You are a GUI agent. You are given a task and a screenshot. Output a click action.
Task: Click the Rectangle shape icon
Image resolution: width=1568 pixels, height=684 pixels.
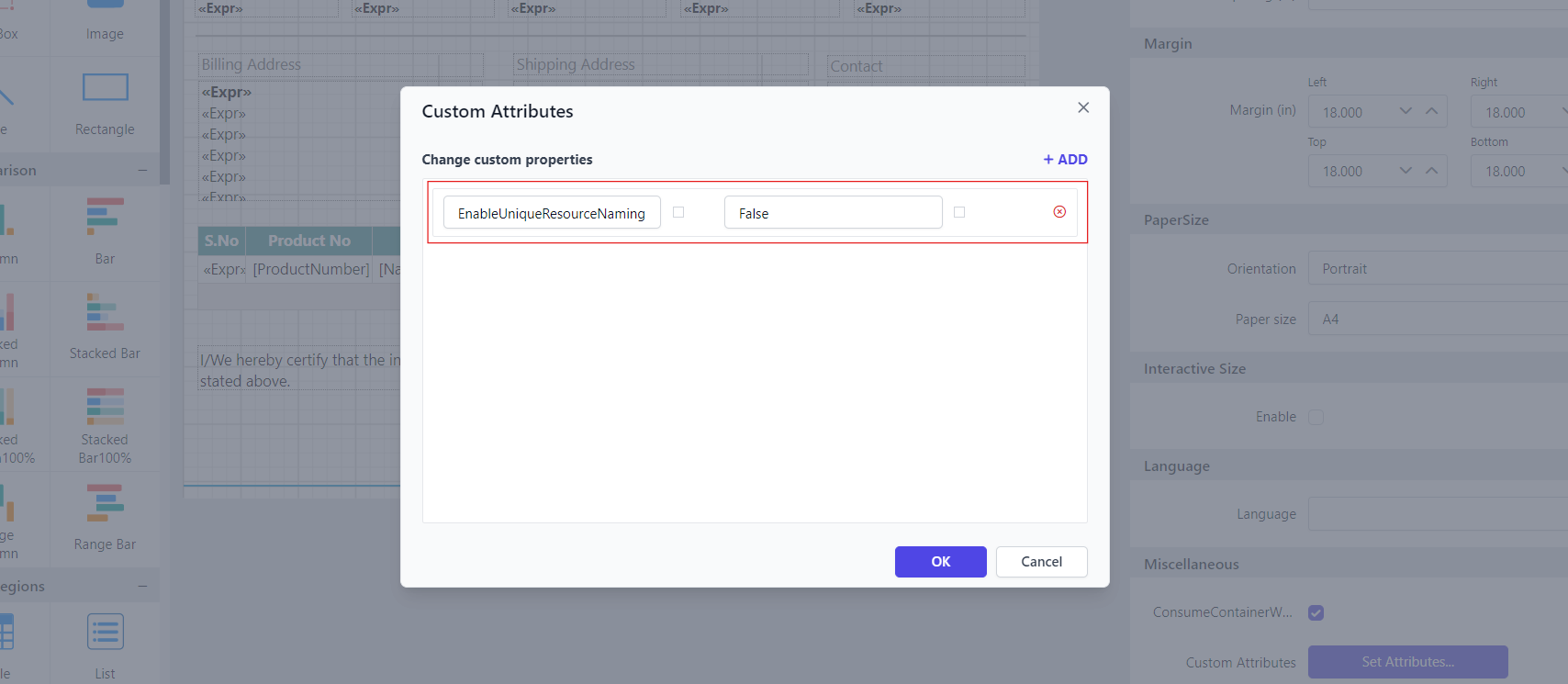click(105, 88)
